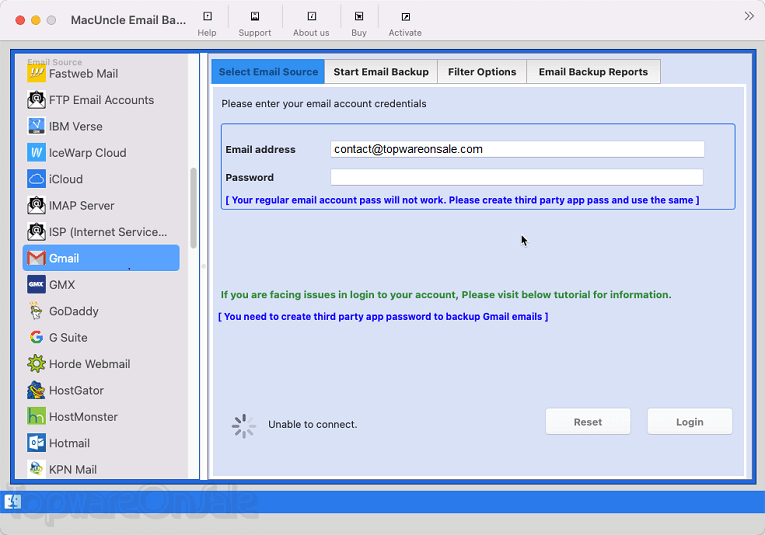Choose the GoDaddy icon
The width and height of the screenshot is (765, 535).
point(36,311)
